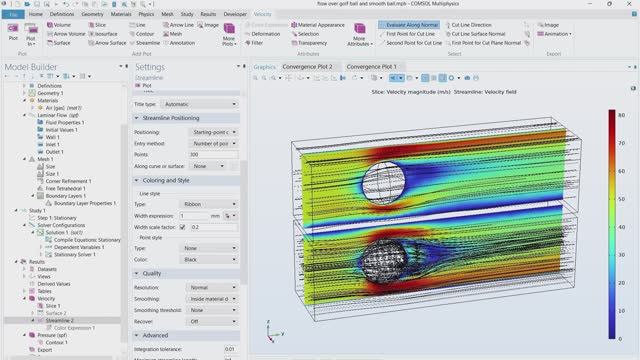
Task: Add a Mesh plot from ribbon
Action: (x=173, y=34)
